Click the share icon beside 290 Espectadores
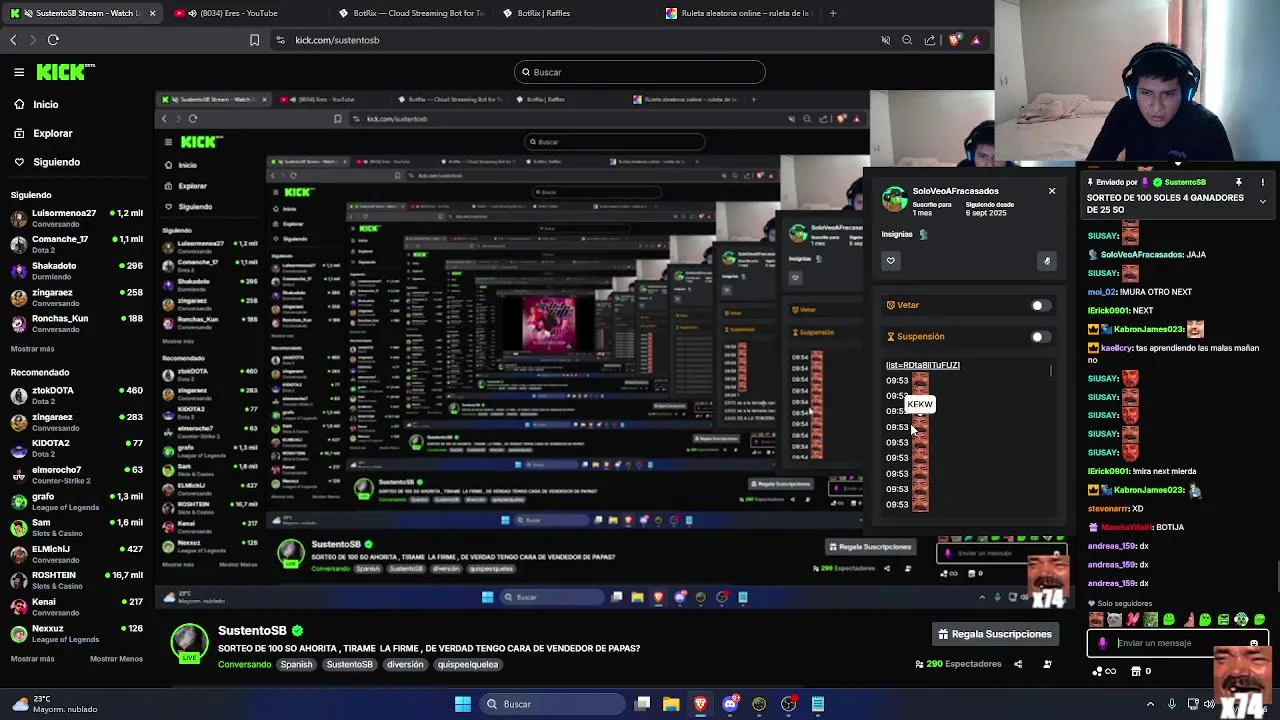Image resolution: width=1280 pixels, height=720 pixels. tap(1018, 664)
